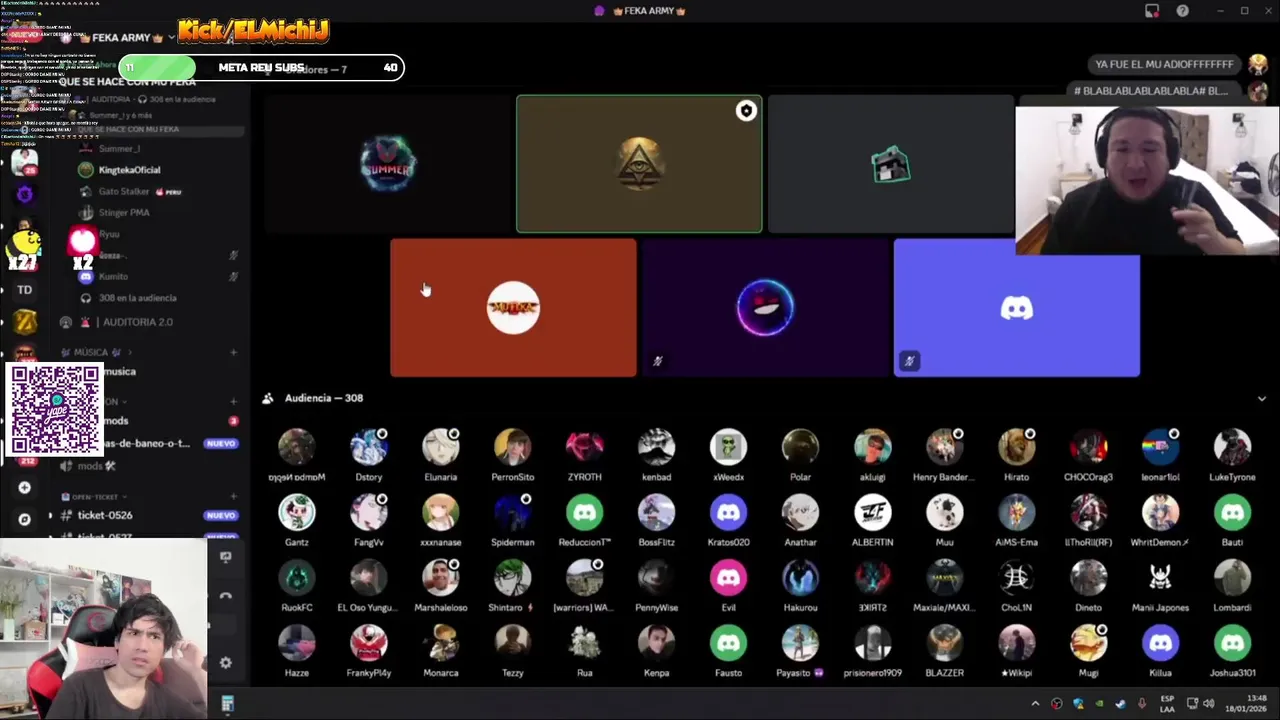Viewport: 1280px width, 720px height.
Task: Open audience member Manii Japones
Action: (x=1161, y=585)
